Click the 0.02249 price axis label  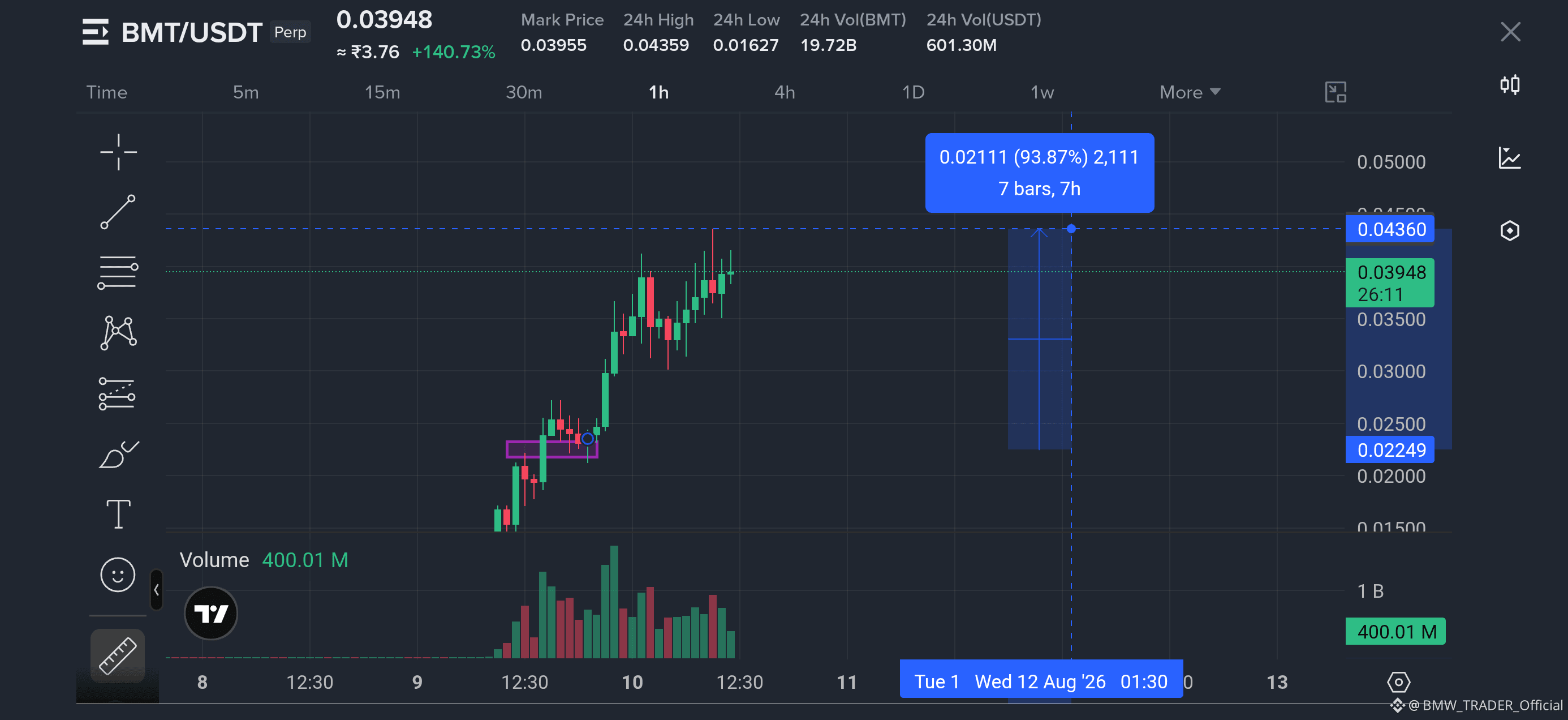pyautogui.click(x=1390, y=449)
